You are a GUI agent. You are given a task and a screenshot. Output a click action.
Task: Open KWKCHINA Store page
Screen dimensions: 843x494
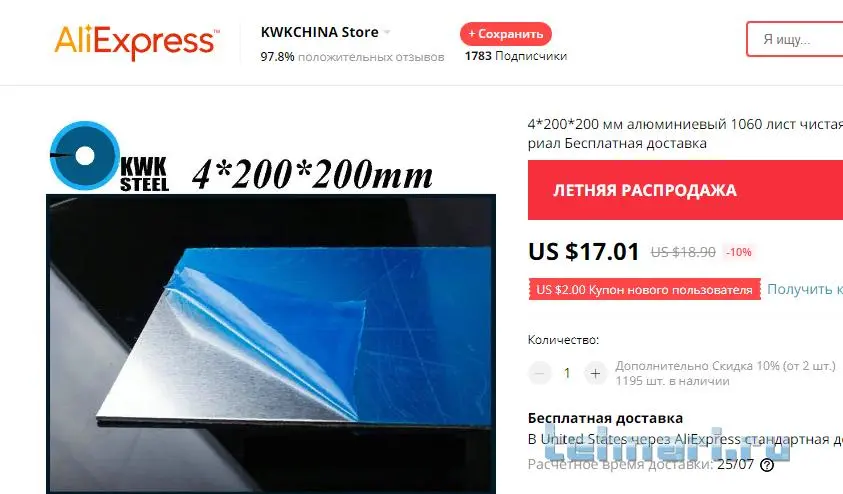(x=319, y=32)
